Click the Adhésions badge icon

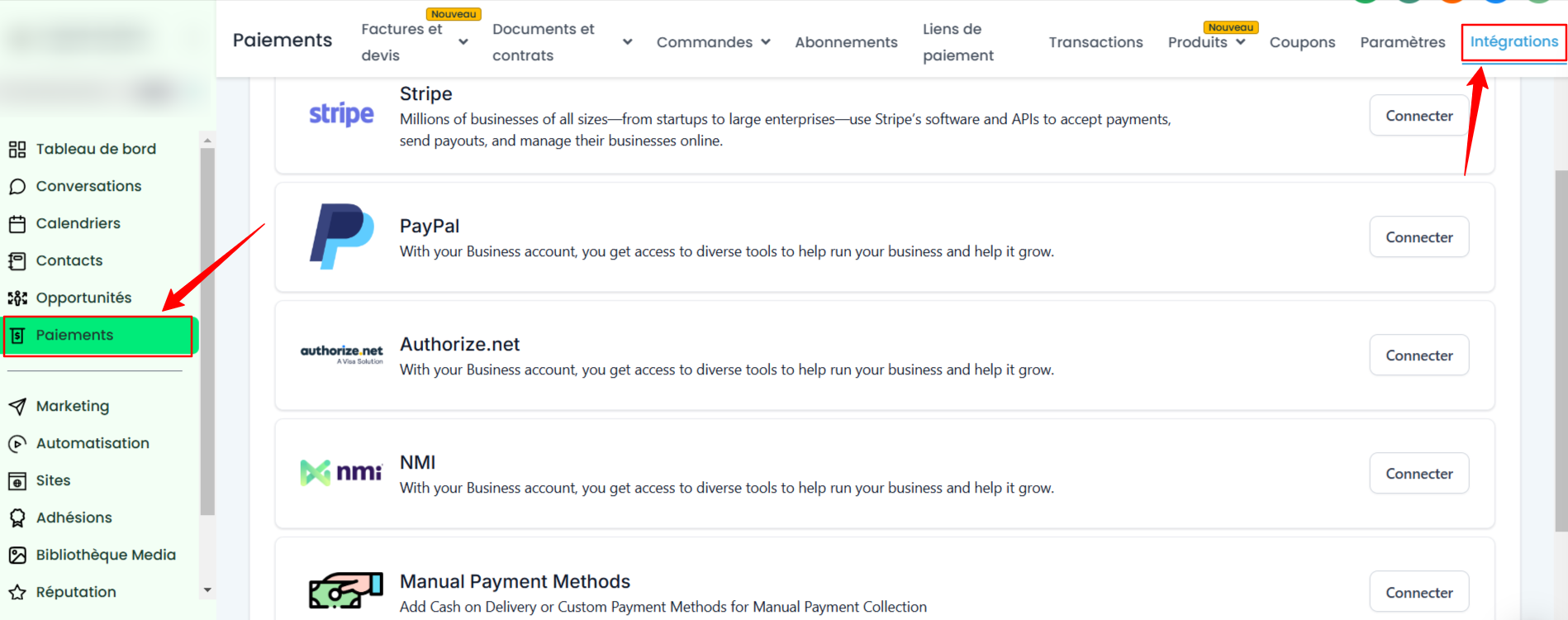coord(17,518)
